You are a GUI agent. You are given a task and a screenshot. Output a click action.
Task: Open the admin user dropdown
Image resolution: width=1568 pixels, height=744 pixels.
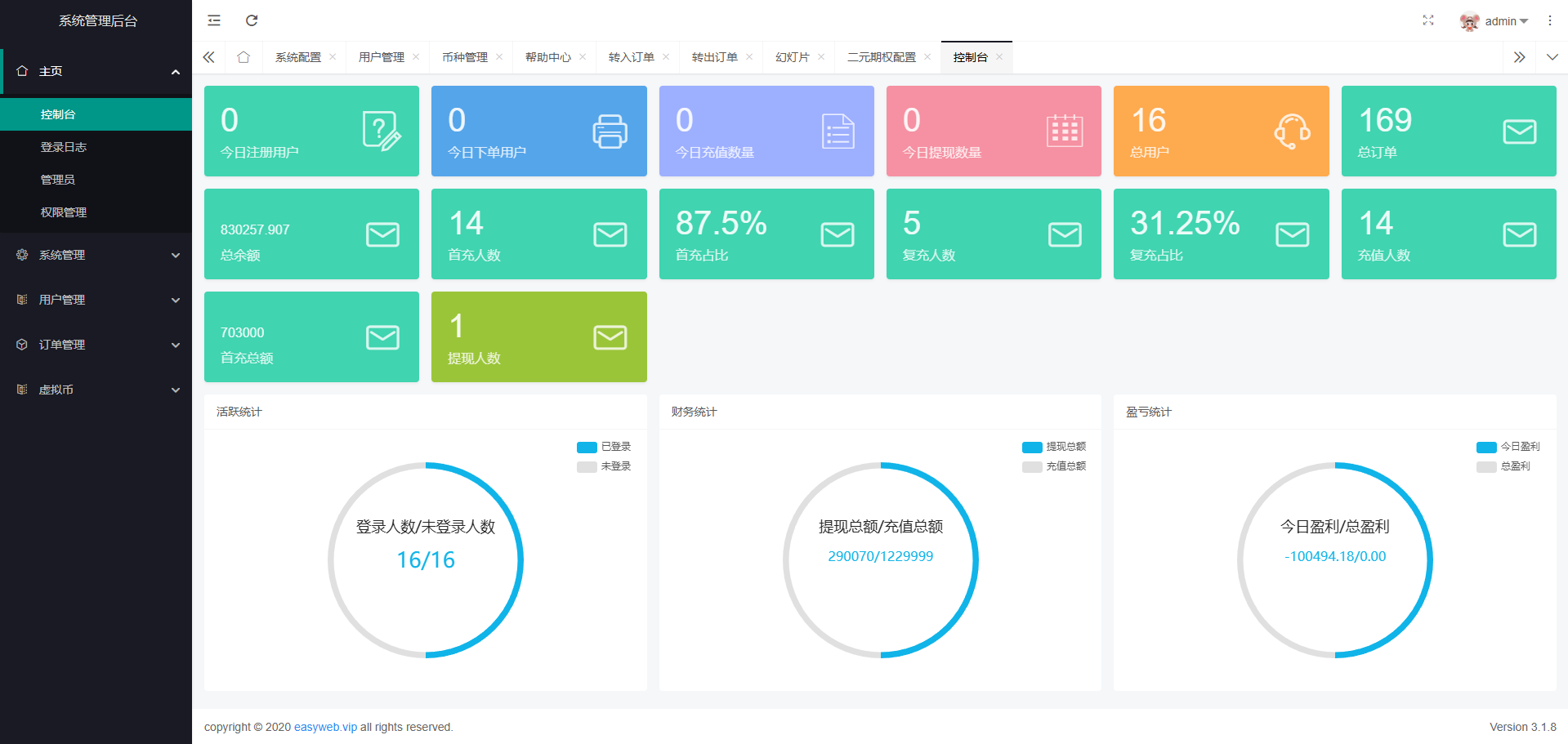pyautogui.click(x=1495, y=21)
